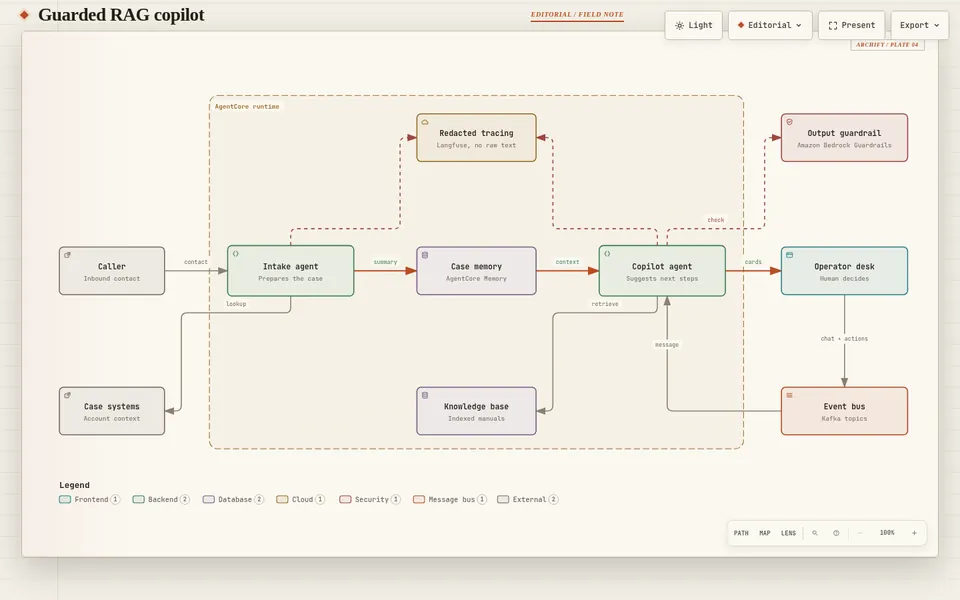Click the search magnifier icon in bottom toolbar
This screenshot has height=600, width=960.
(x=815, y=533)
